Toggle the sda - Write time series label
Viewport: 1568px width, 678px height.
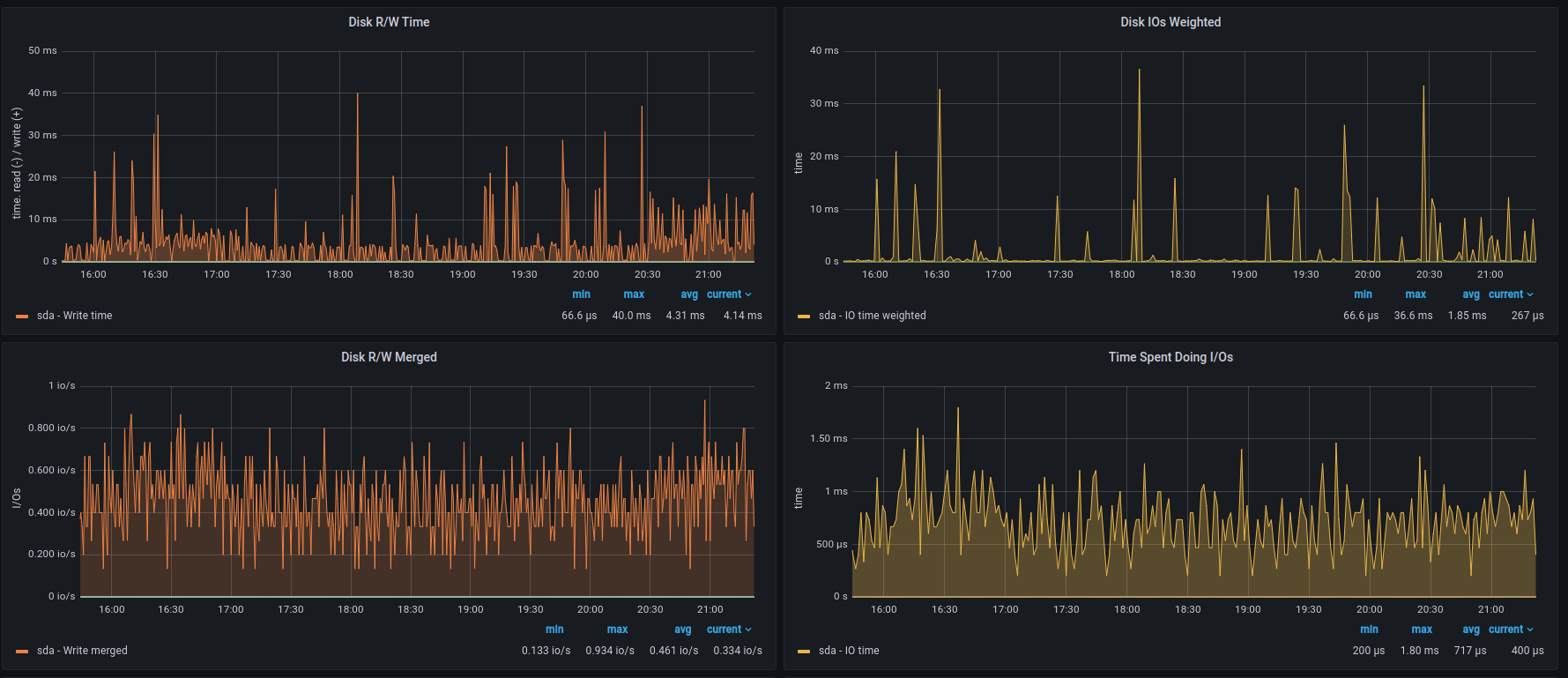(x=74, y=316)
